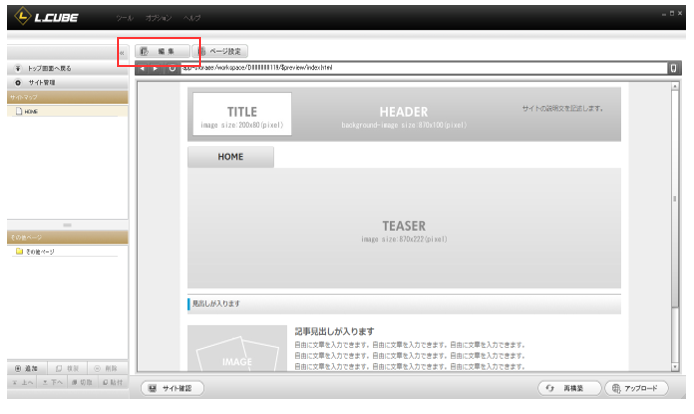Select the その他ページ panel header
Screen dimensions: 694x414
coord(68,237)
